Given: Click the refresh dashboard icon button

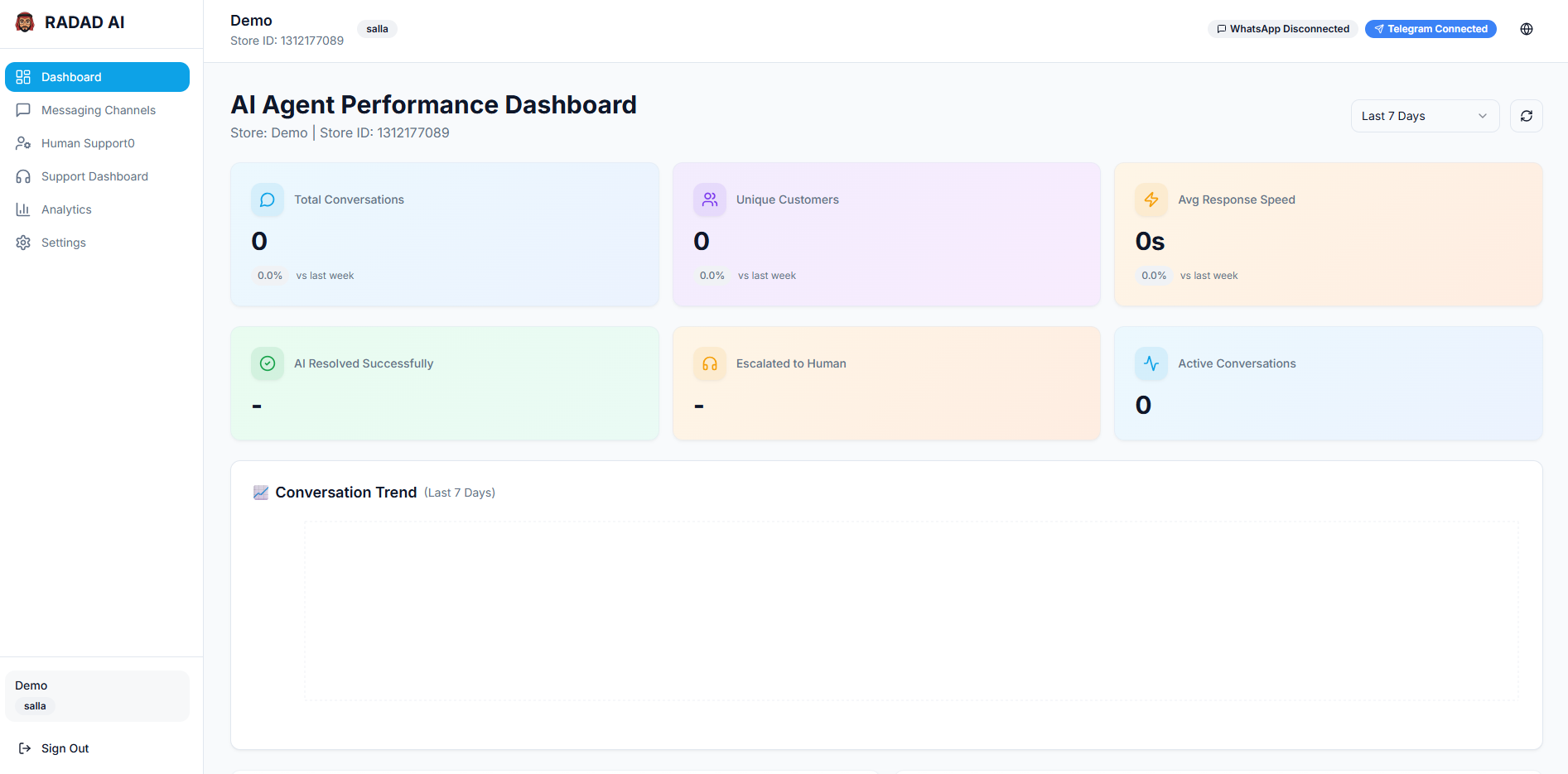Looking at the screenshot, I should [x=1527, y=116].
